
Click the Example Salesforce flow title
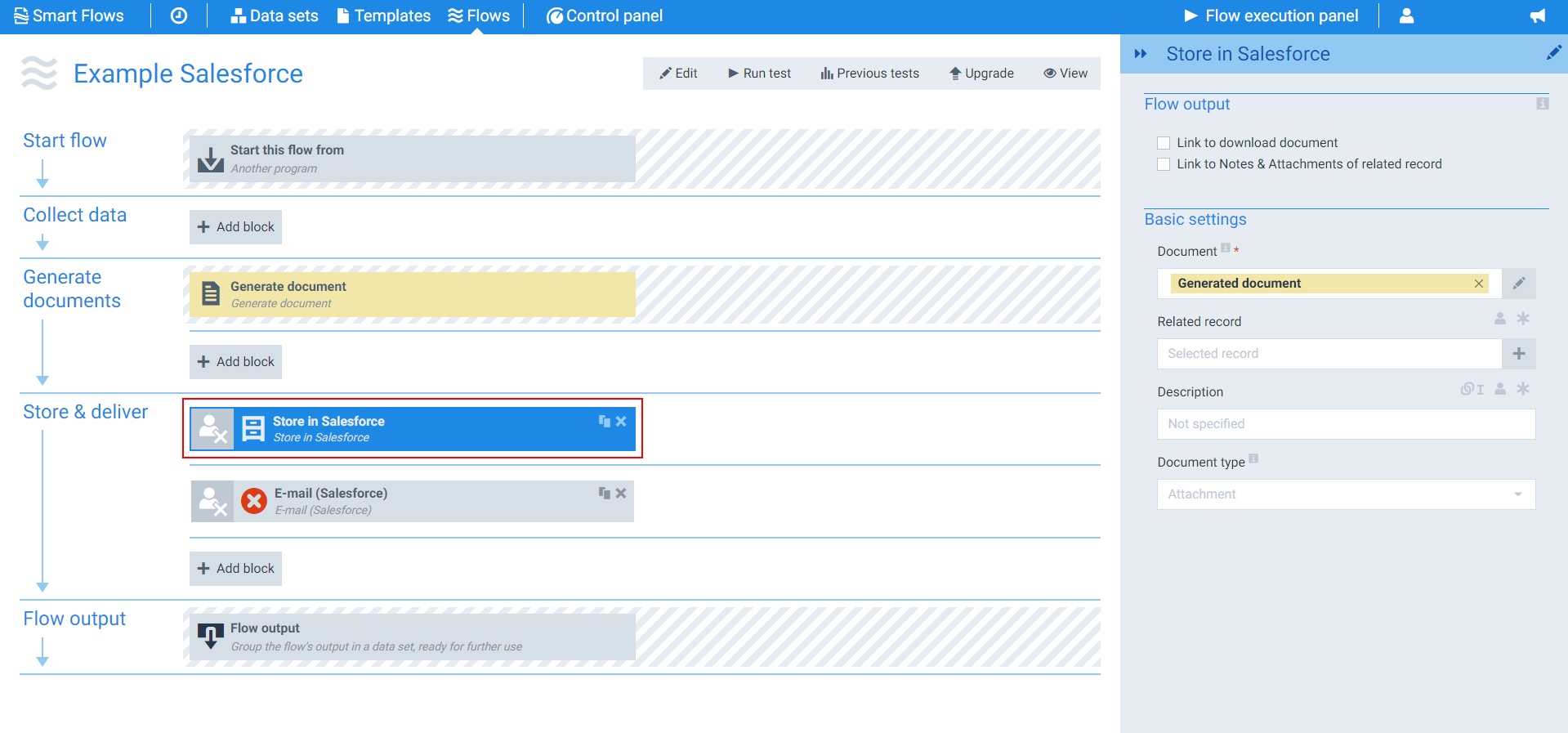coord(188,74)
